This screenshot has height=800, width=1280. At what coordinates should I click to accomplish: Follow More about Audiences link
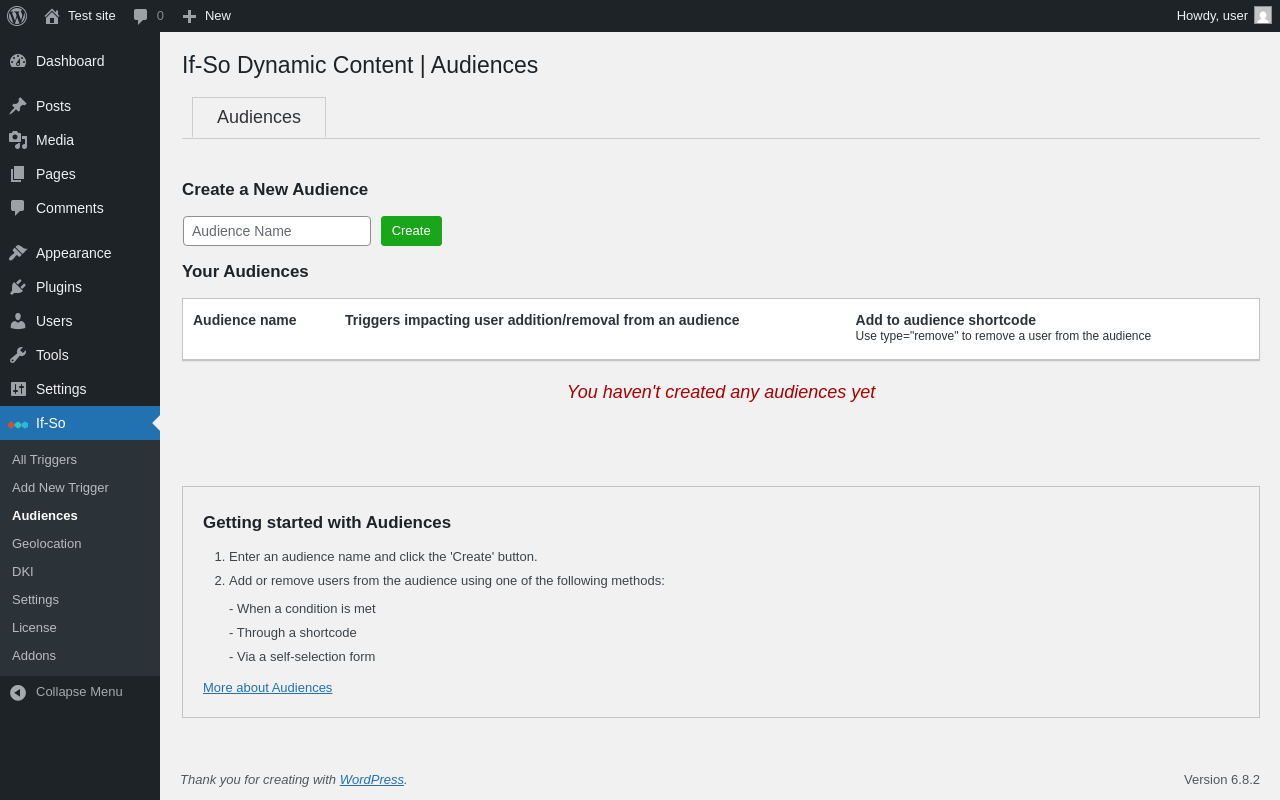(268, 688)
